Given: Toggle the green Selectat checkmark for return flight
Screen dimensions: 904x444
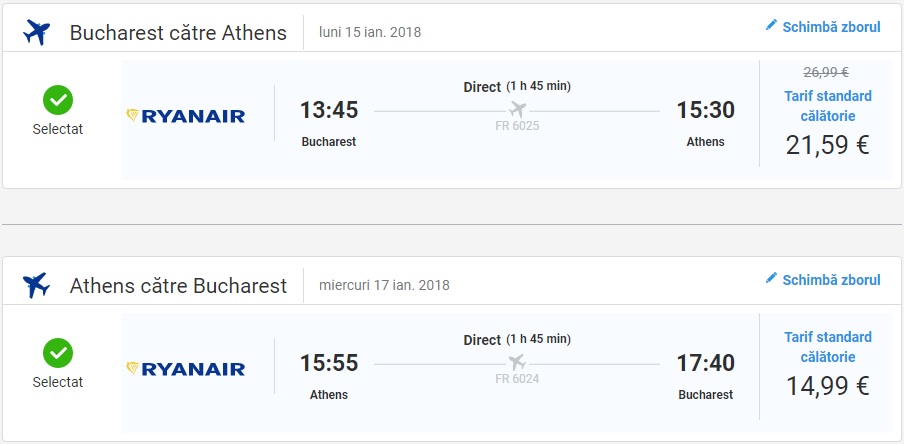Looking at the screenshot, I should [x=58, y=353].
